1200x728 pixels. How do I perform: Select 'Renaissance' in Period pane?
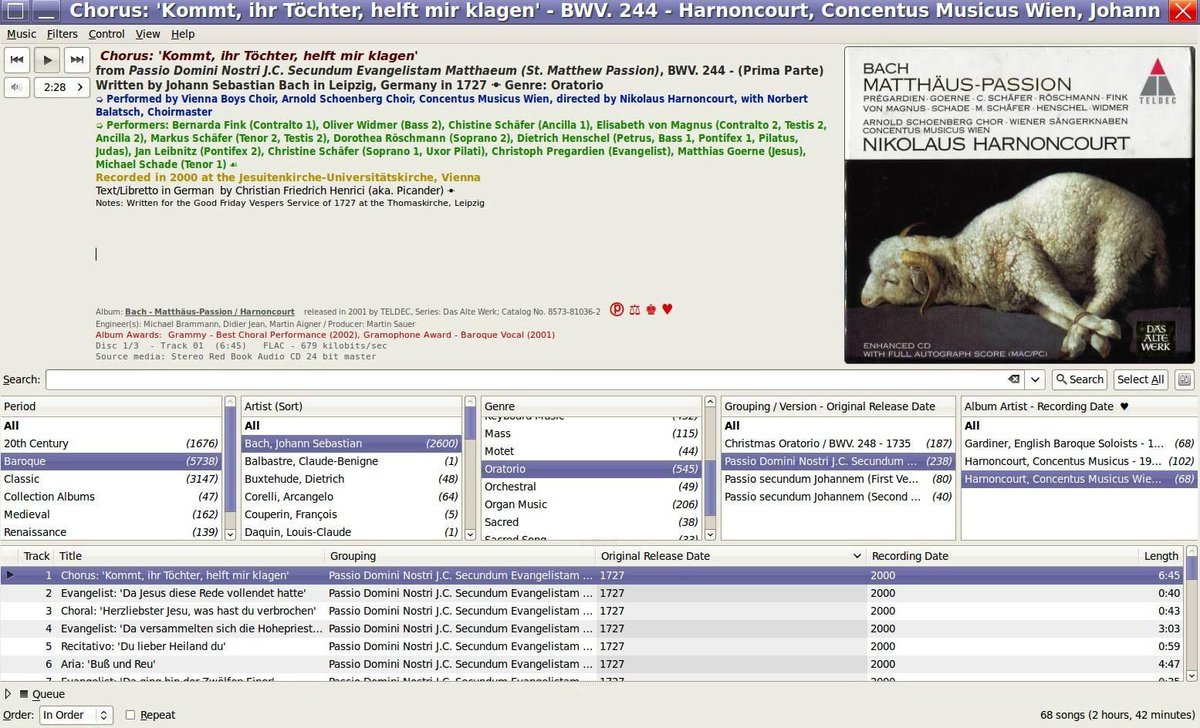(x=111, y=533)
